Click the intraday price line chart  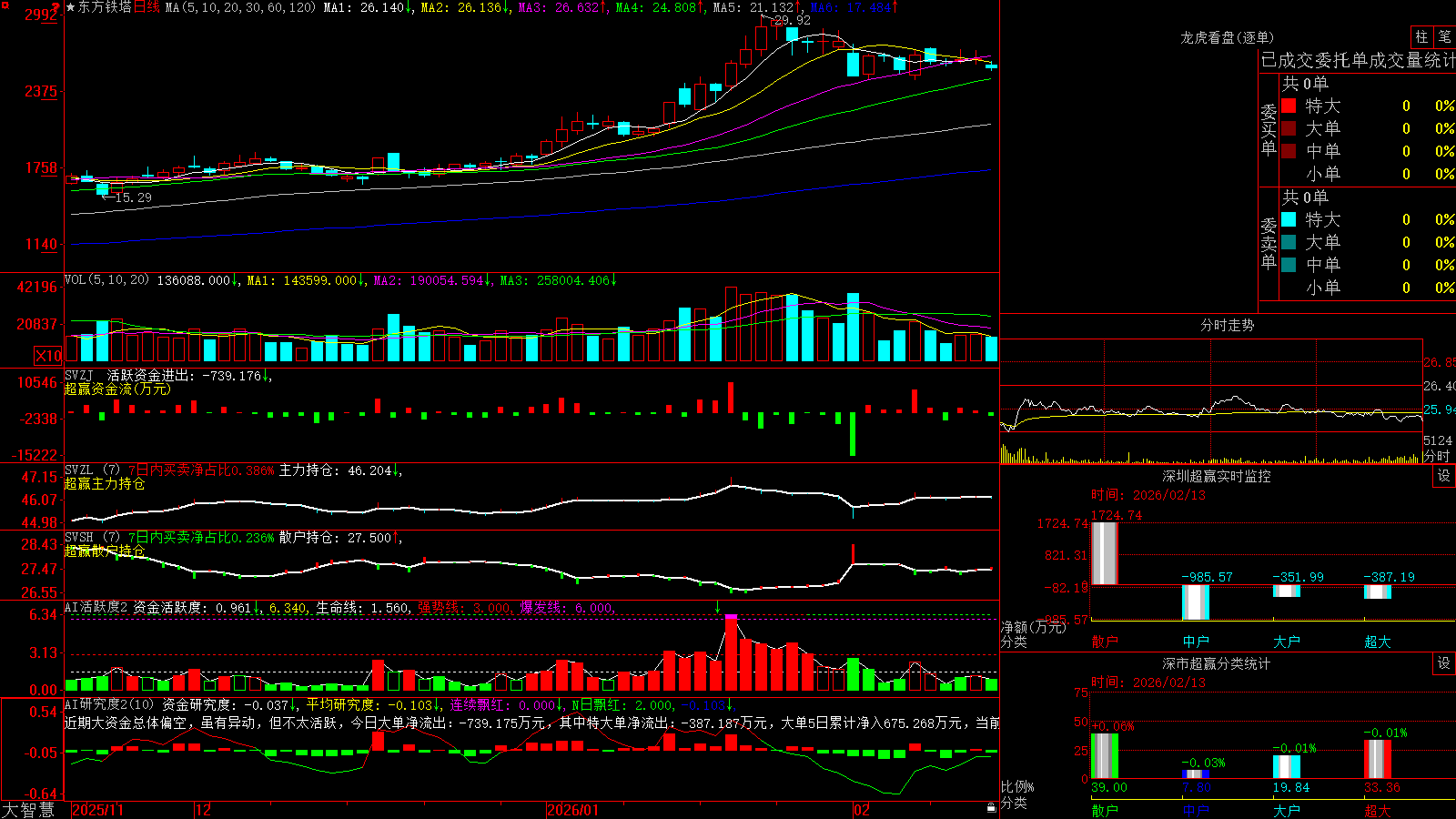(x=1211, y=387)
